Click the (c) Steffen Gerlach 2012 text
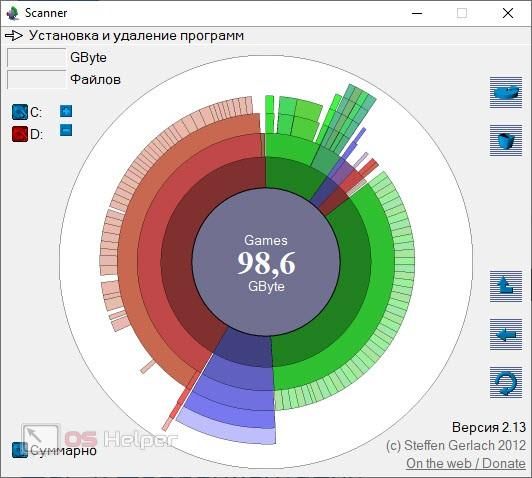Viewport: 532px width, 478px height. (456, 445)
